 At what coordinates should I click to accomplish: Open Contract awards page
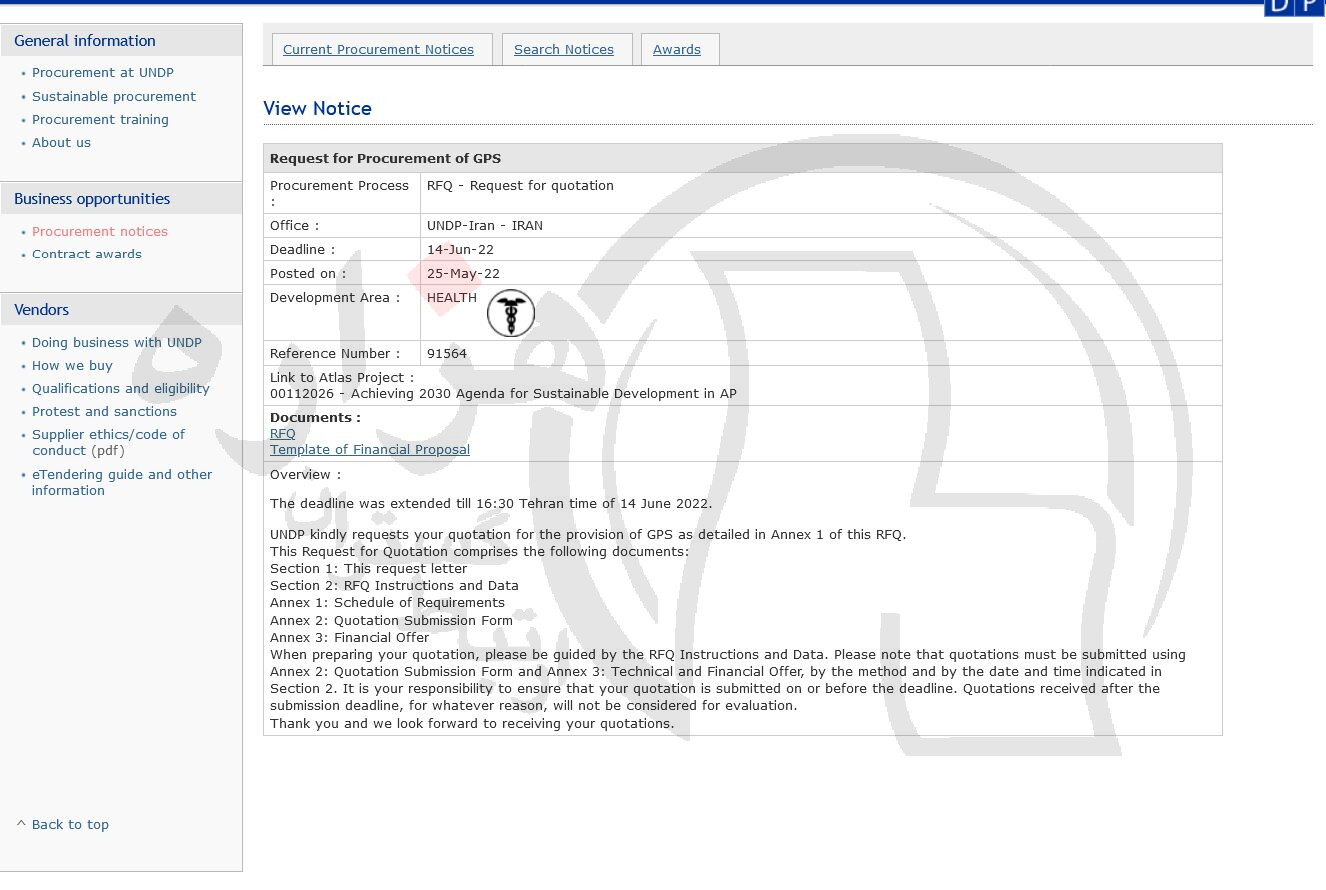(x=87, y=254)
